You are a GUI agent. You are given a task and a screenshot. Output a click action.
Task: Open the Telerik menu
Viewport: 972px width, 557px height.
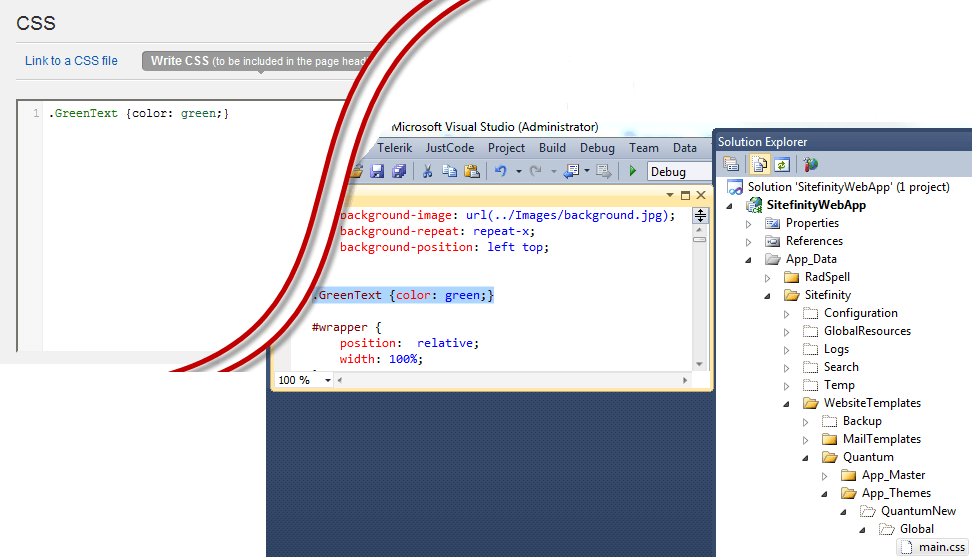click(x=394, y=148)
